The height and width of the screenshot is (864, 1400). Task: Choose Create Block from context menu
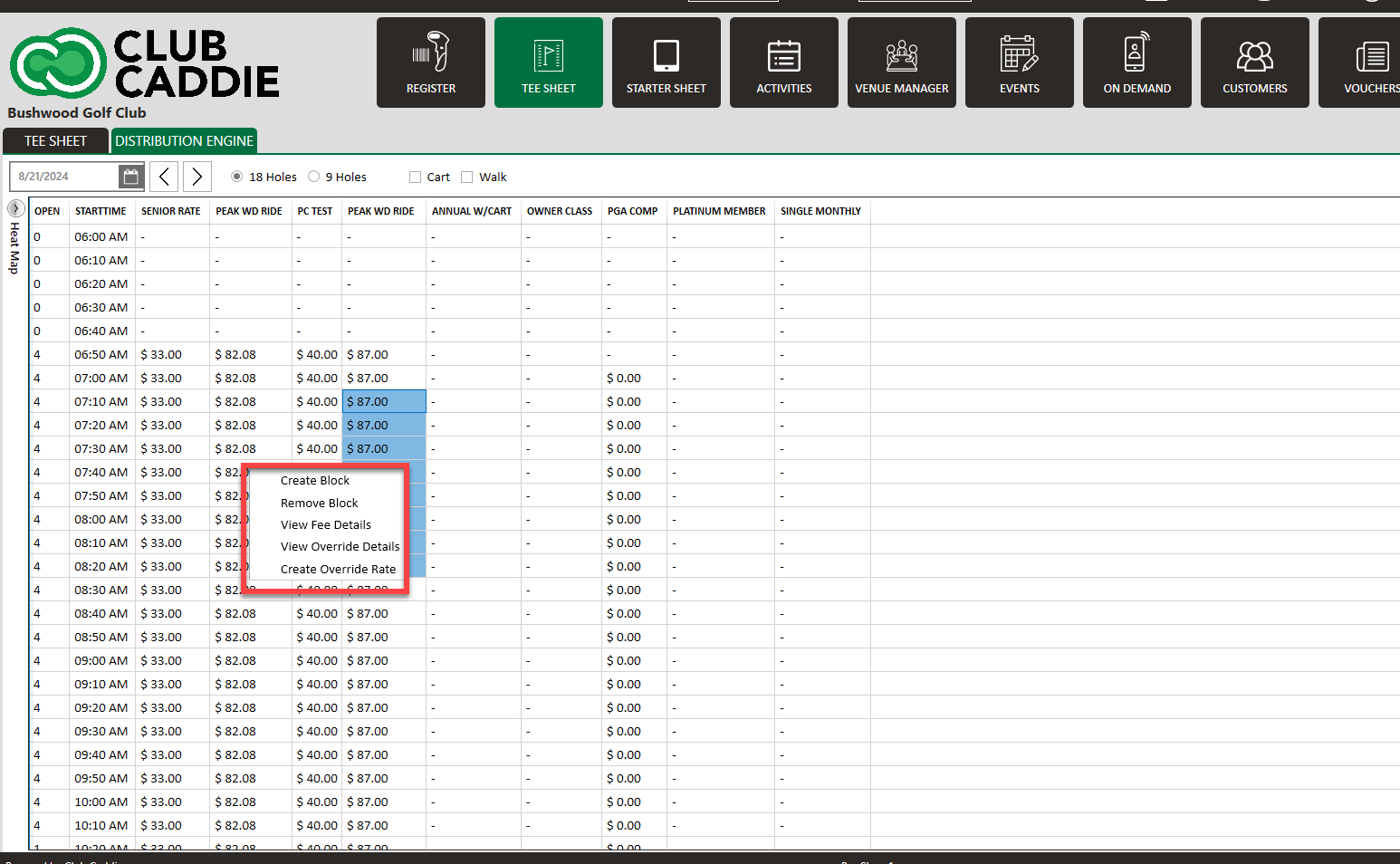tap(315, 481)
